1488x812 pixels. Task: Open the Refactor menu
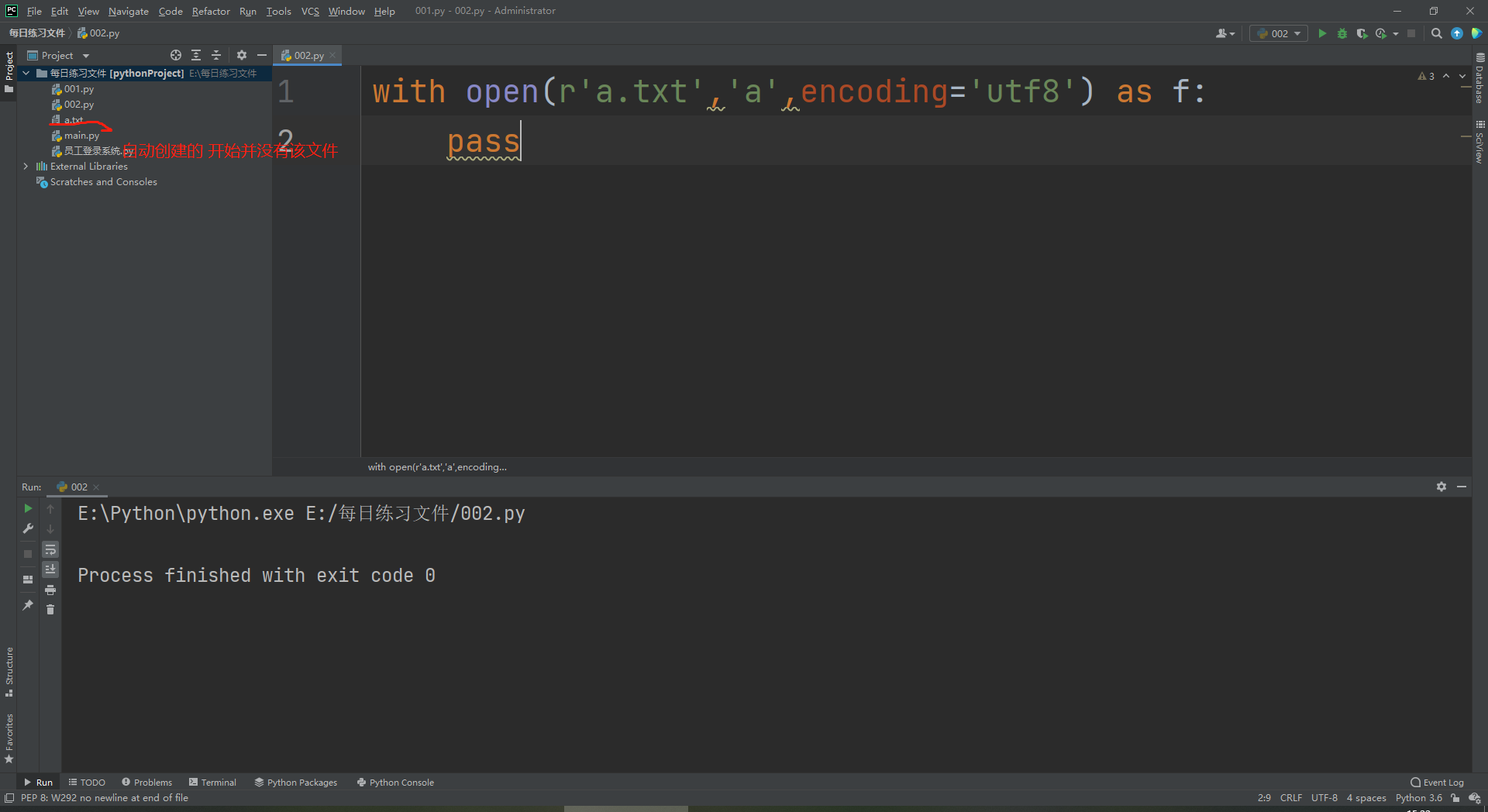coord(211,11)
